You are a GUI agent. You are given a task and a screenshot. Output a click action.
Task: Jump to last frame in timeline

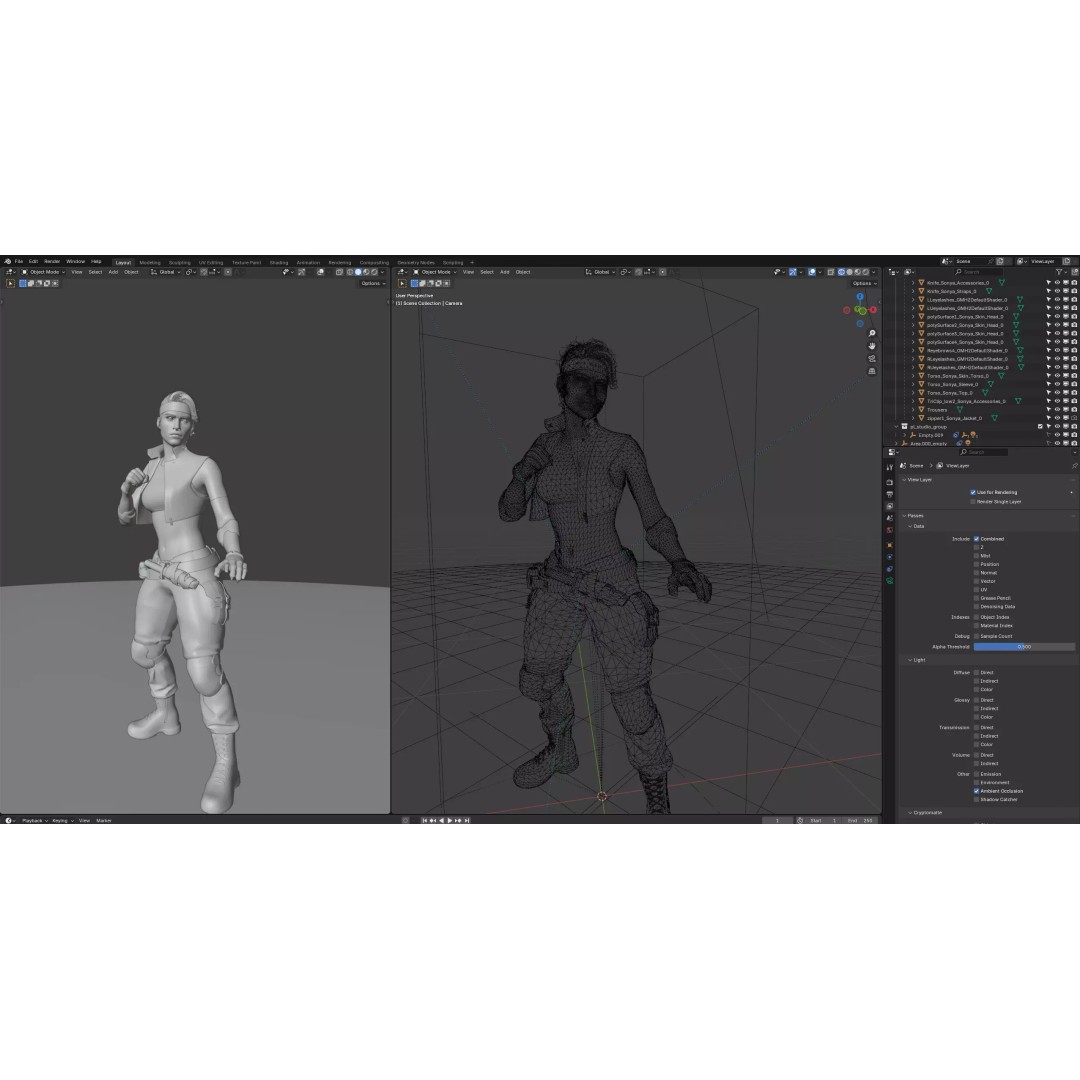467,820
